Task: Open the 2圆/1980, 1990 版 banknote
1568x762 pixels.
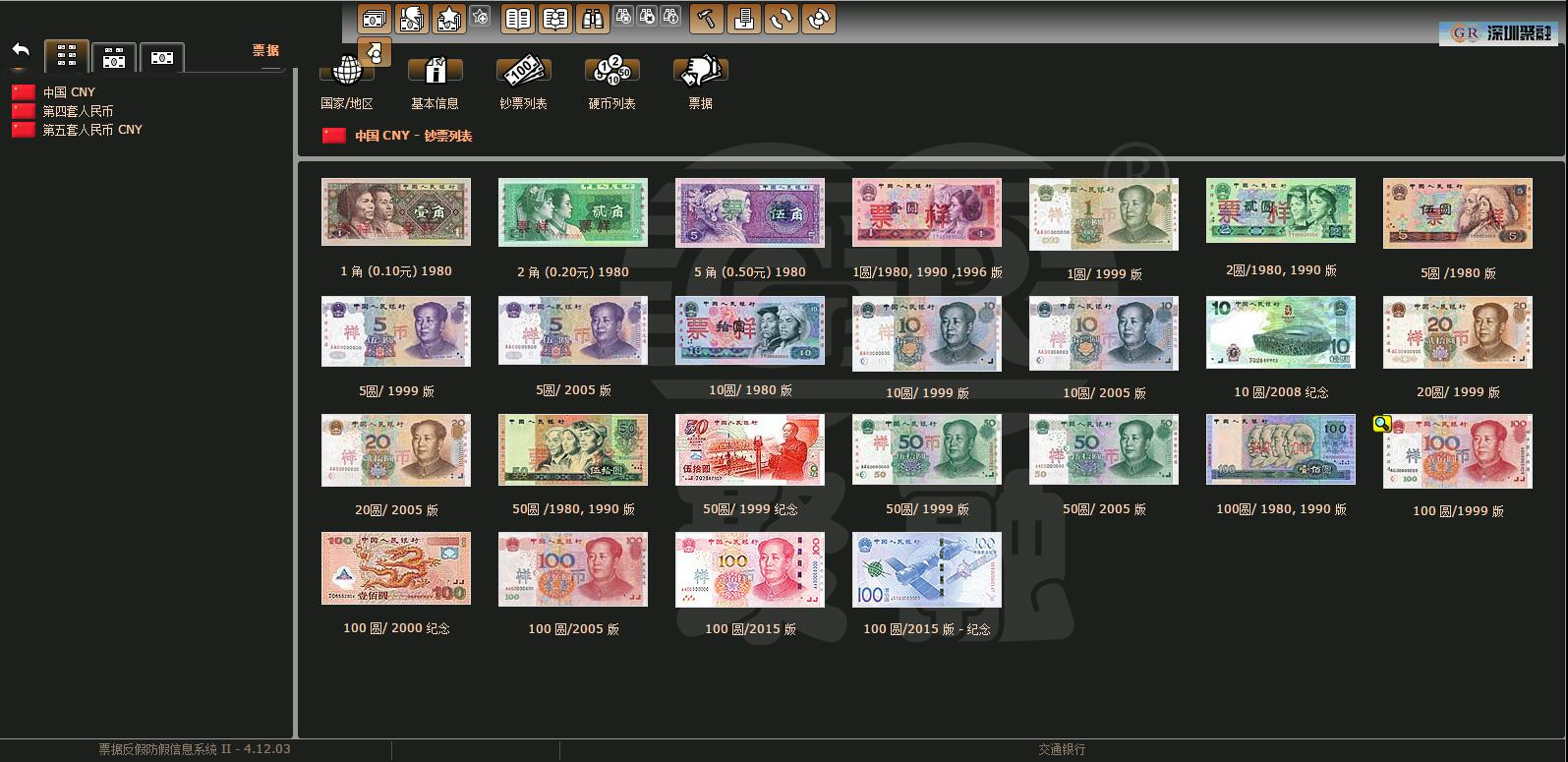Action: tap(1281, 210)
